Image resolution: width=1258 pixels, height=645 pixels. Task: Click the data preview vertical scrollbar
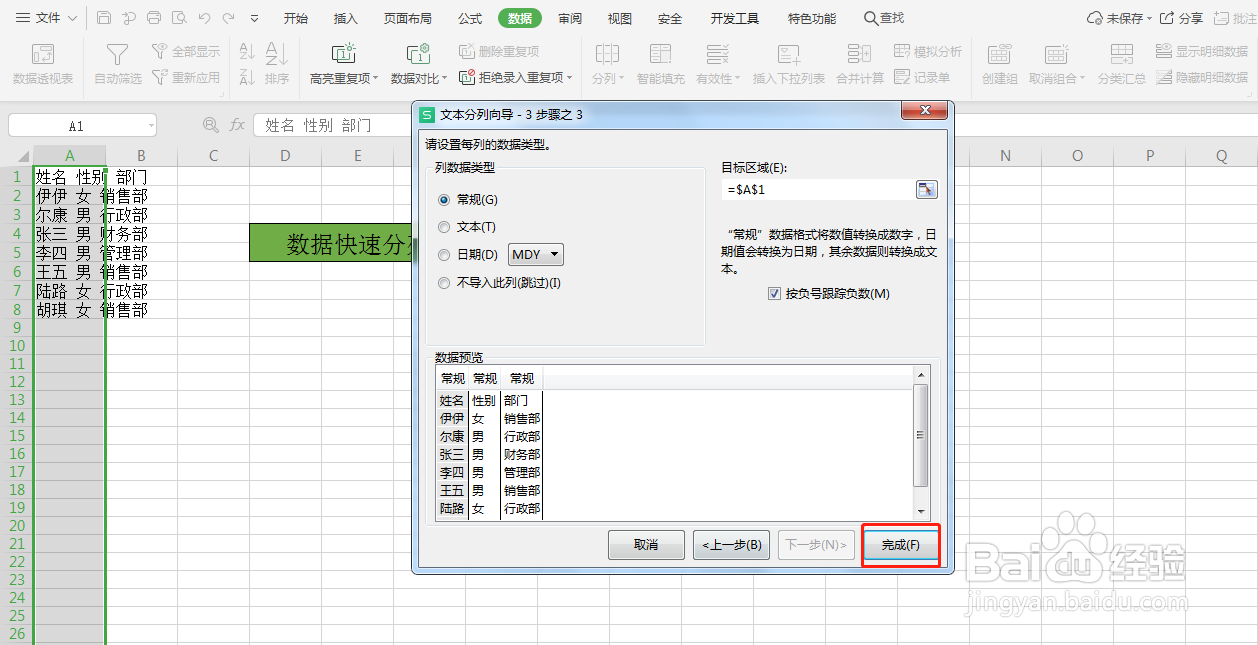pyautogui.click(x=922, y=442)
